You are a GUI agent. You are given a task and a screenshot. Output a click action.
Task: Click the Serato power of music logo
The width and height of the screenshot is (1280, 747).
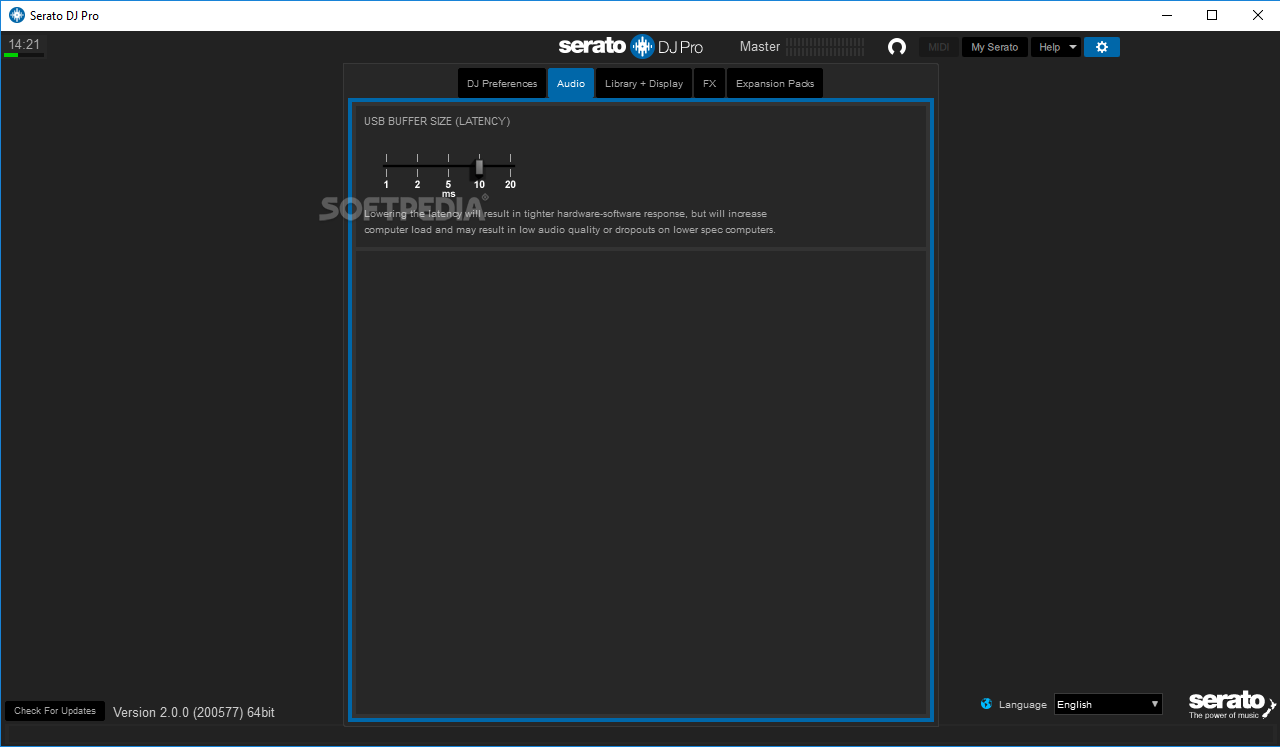[x=1232, y=704]
